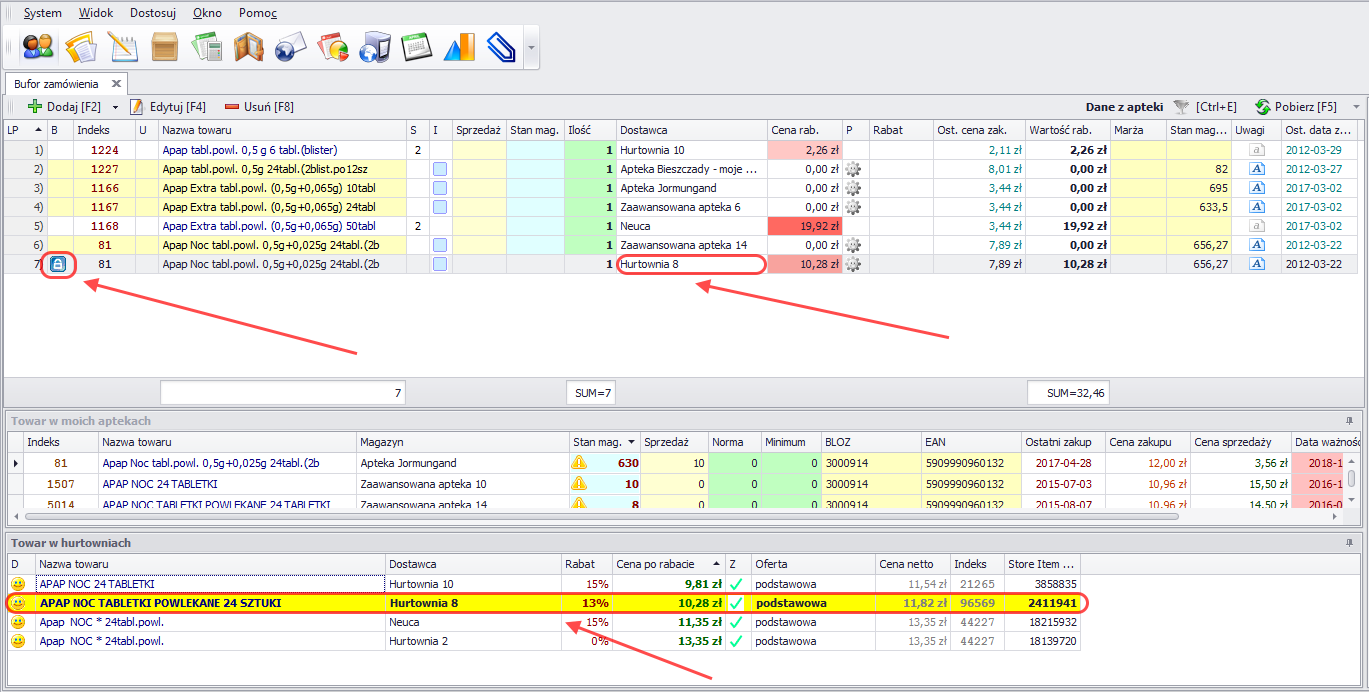Viewport: 1369px width, 692px height.
Task: Open the Dostosuj menu
Action: 153,13
